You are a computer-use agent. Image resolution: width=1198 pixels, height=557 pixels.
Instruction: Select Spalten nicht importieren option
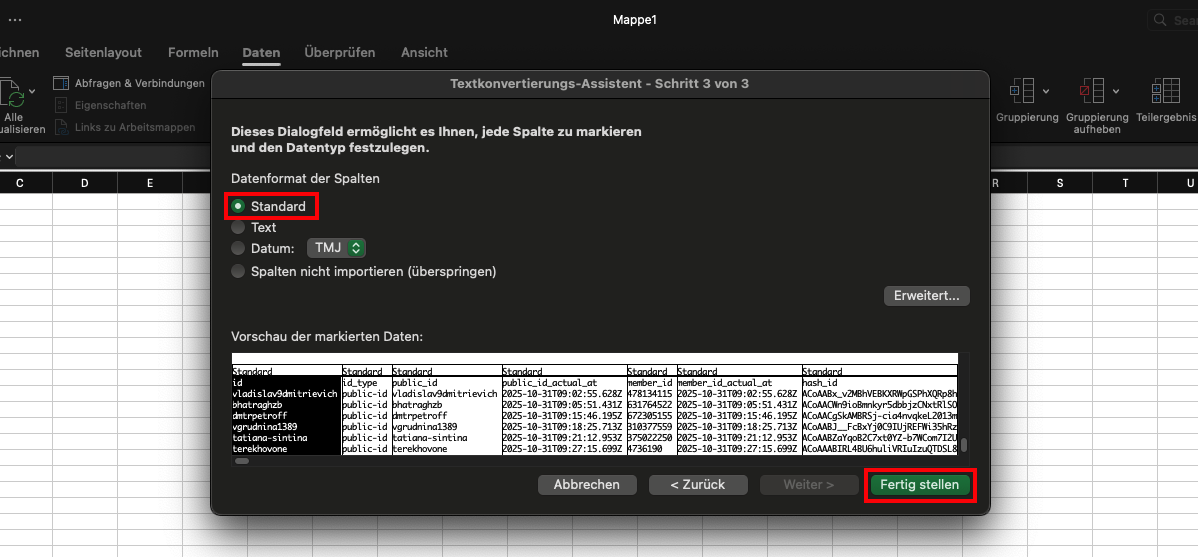[x=238, y=271]
